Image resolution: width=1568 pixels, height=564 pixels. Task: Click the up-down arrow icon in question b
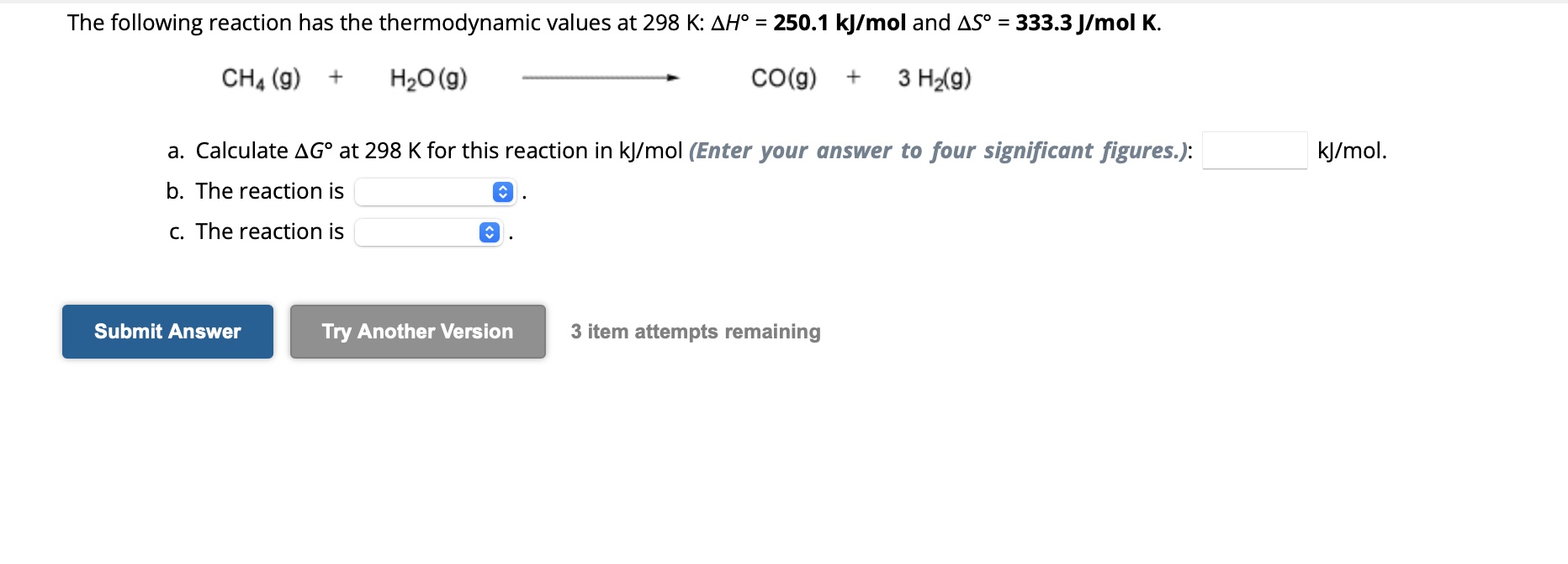(502, 192)
